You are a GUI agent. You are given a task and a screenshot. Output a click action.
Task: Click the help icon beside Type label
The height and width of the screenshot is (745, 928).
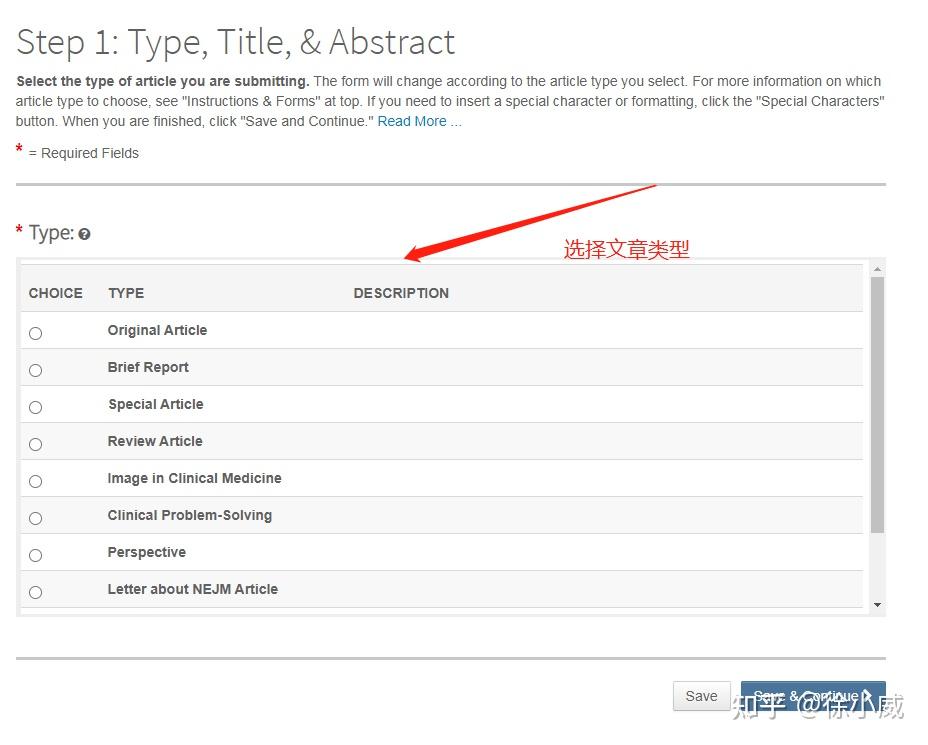tap(85, 234)
